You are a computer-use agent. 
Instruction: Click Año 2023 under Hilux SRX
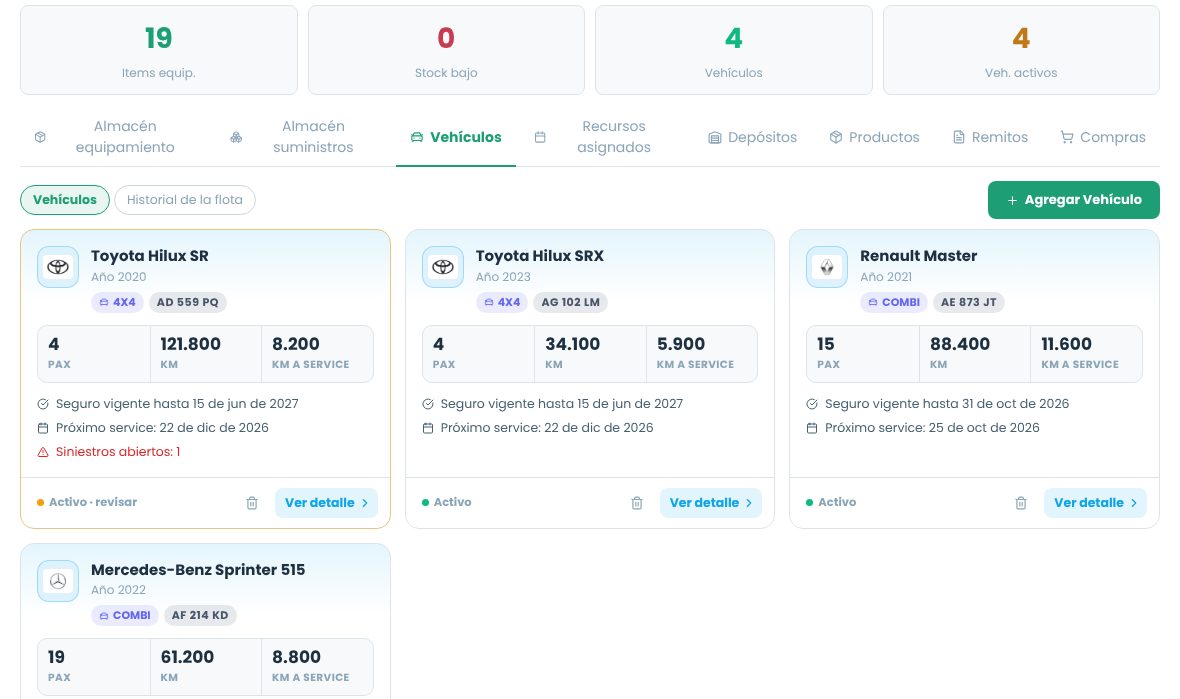(503, 277)
